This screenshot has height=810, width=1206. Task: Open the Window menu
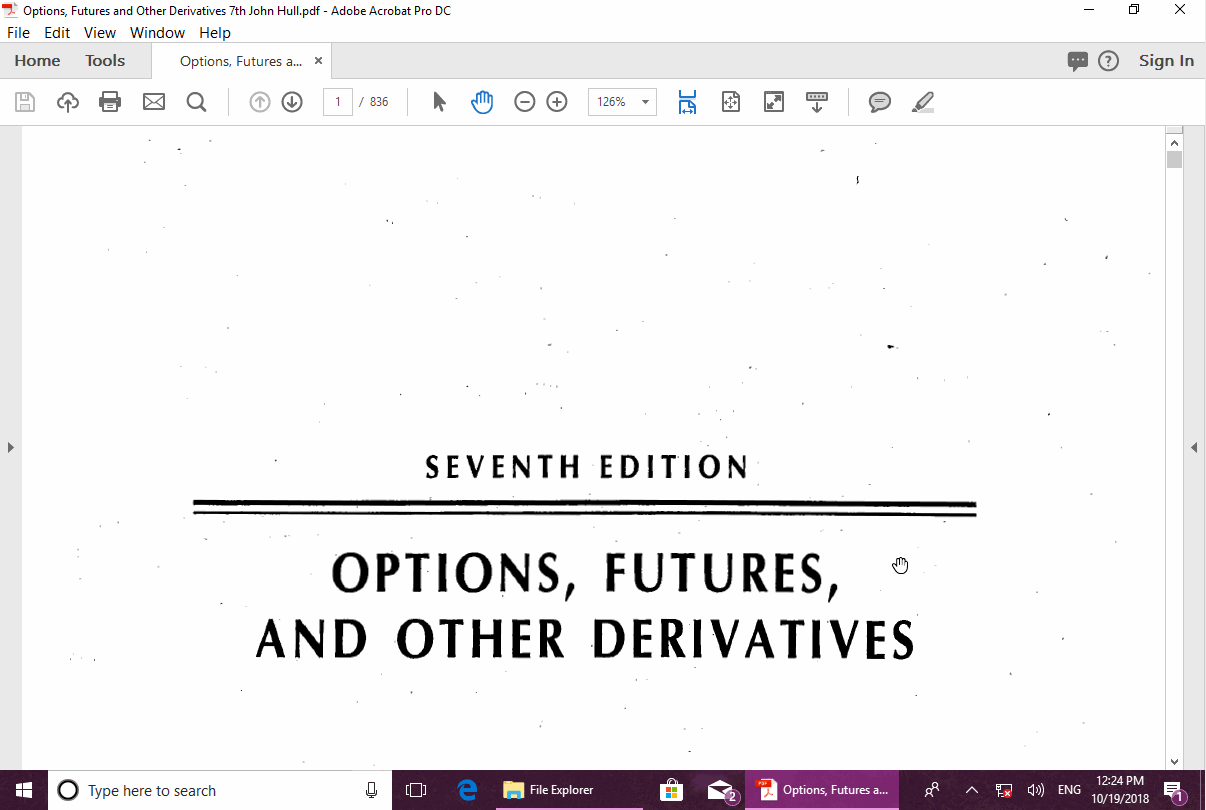pos(158,33)
